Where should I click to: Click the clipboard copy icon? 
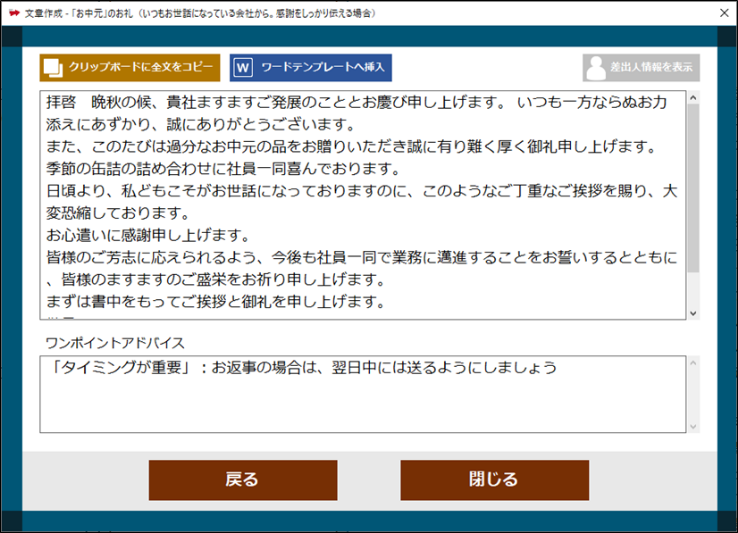[x=53, y=68]
